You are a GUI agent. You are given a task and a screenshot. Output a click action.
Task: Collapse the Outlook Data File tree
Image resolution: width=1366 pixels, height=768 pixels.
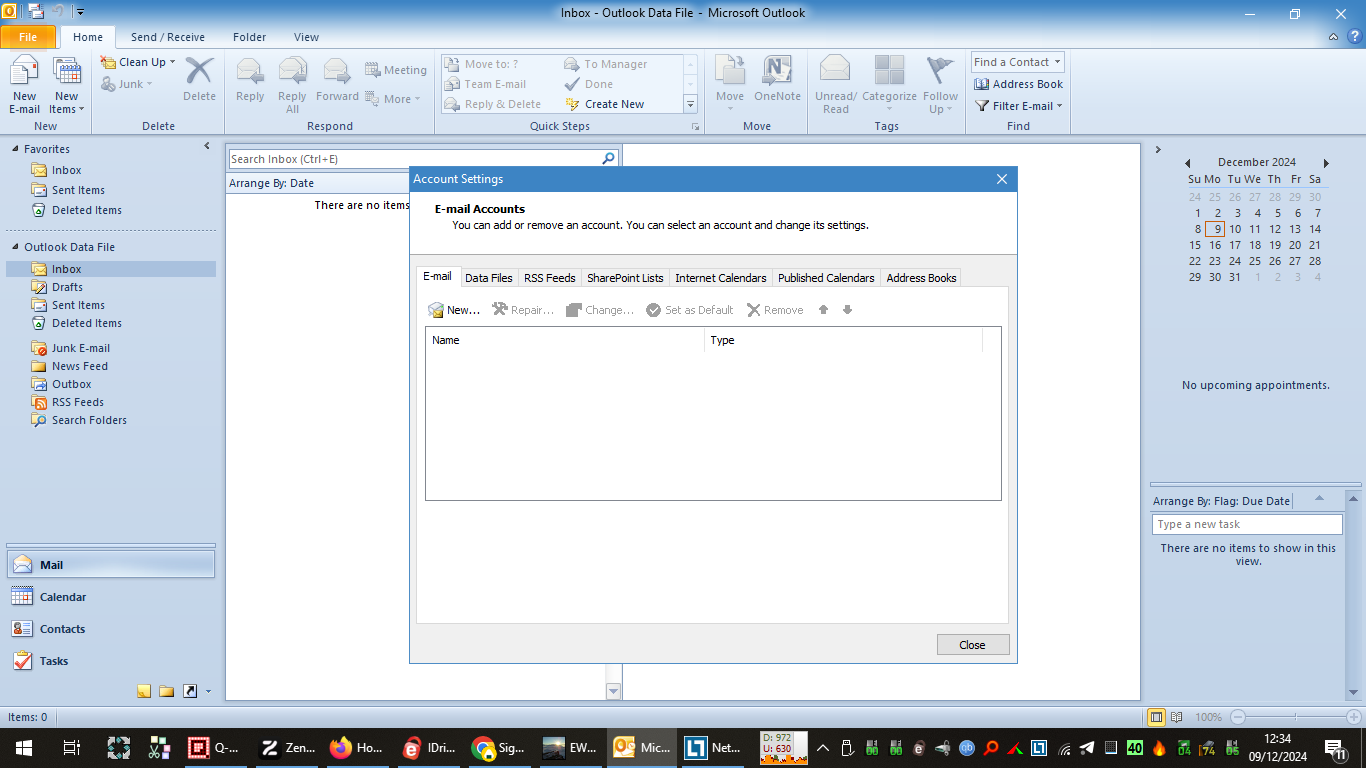tap(15, 247)
